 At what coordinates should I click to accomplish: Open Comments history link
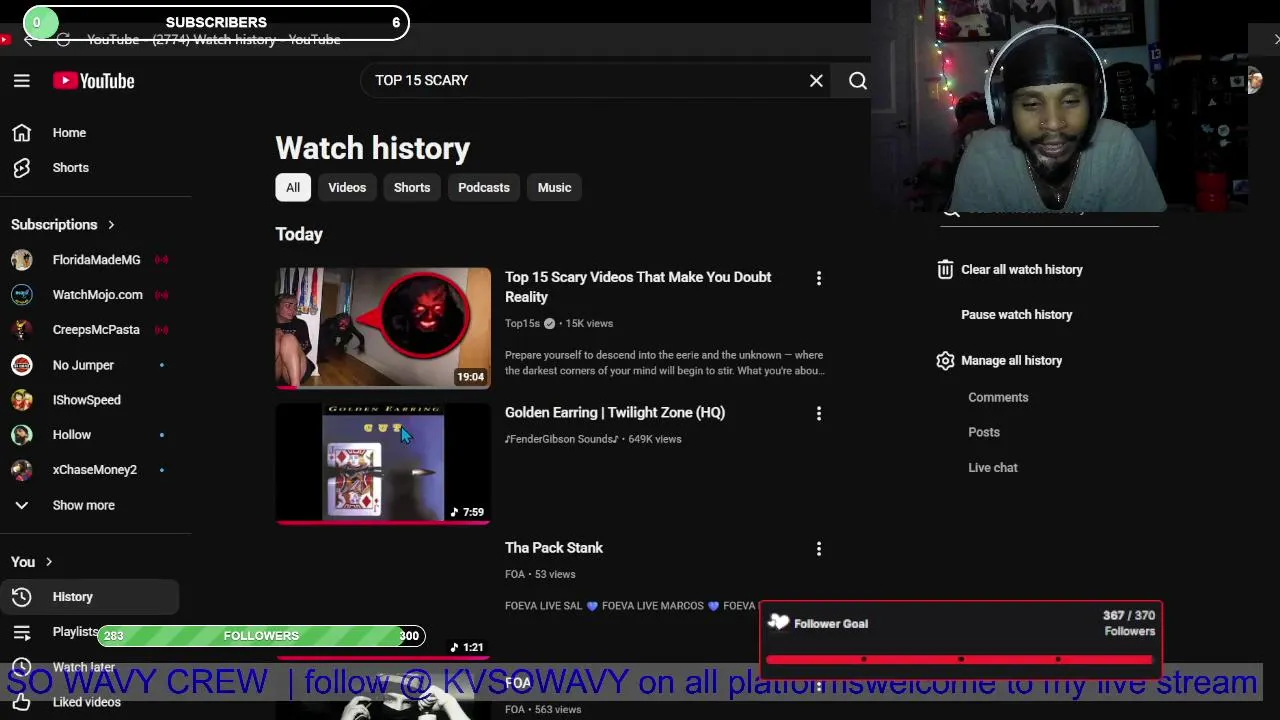click(x=998, y=398)
